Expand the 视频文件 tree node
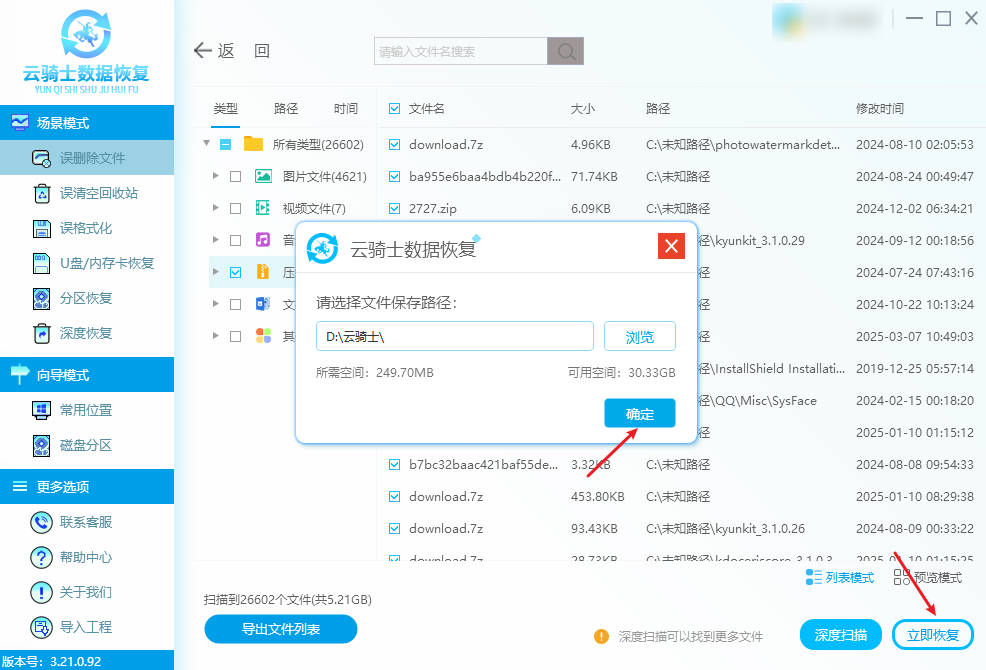 216,208
